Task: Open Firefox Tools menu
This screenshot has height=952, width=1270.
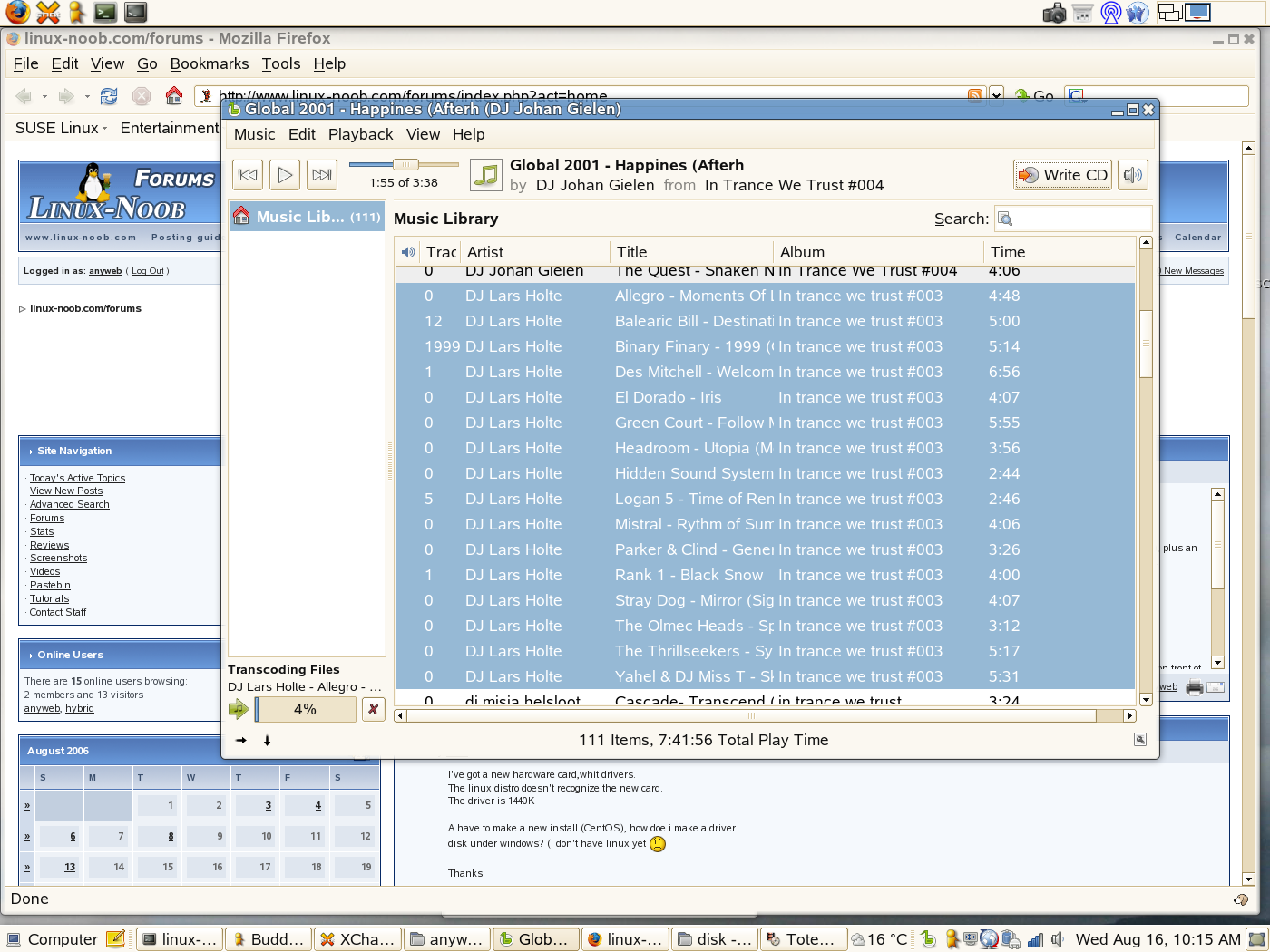Action: pyautogui.click(x=281, y=63)
